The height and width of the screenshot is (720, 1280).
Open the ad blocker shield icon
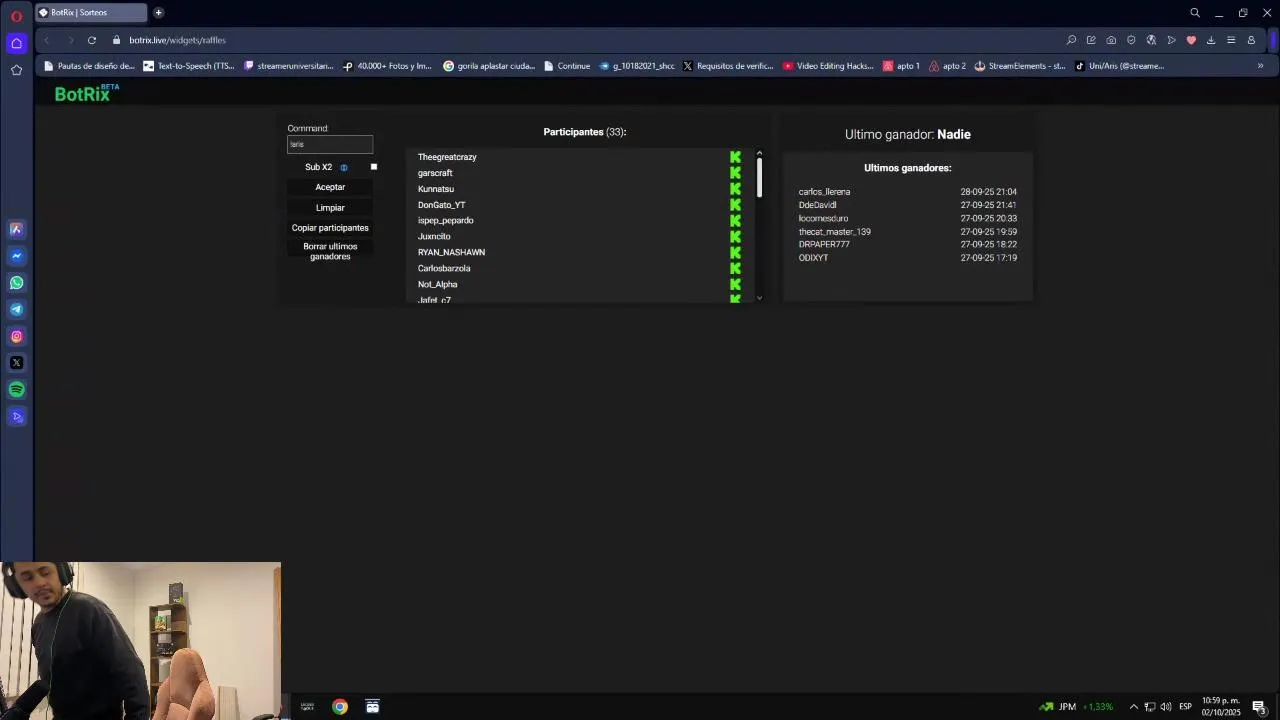[x=1131, y=40]
